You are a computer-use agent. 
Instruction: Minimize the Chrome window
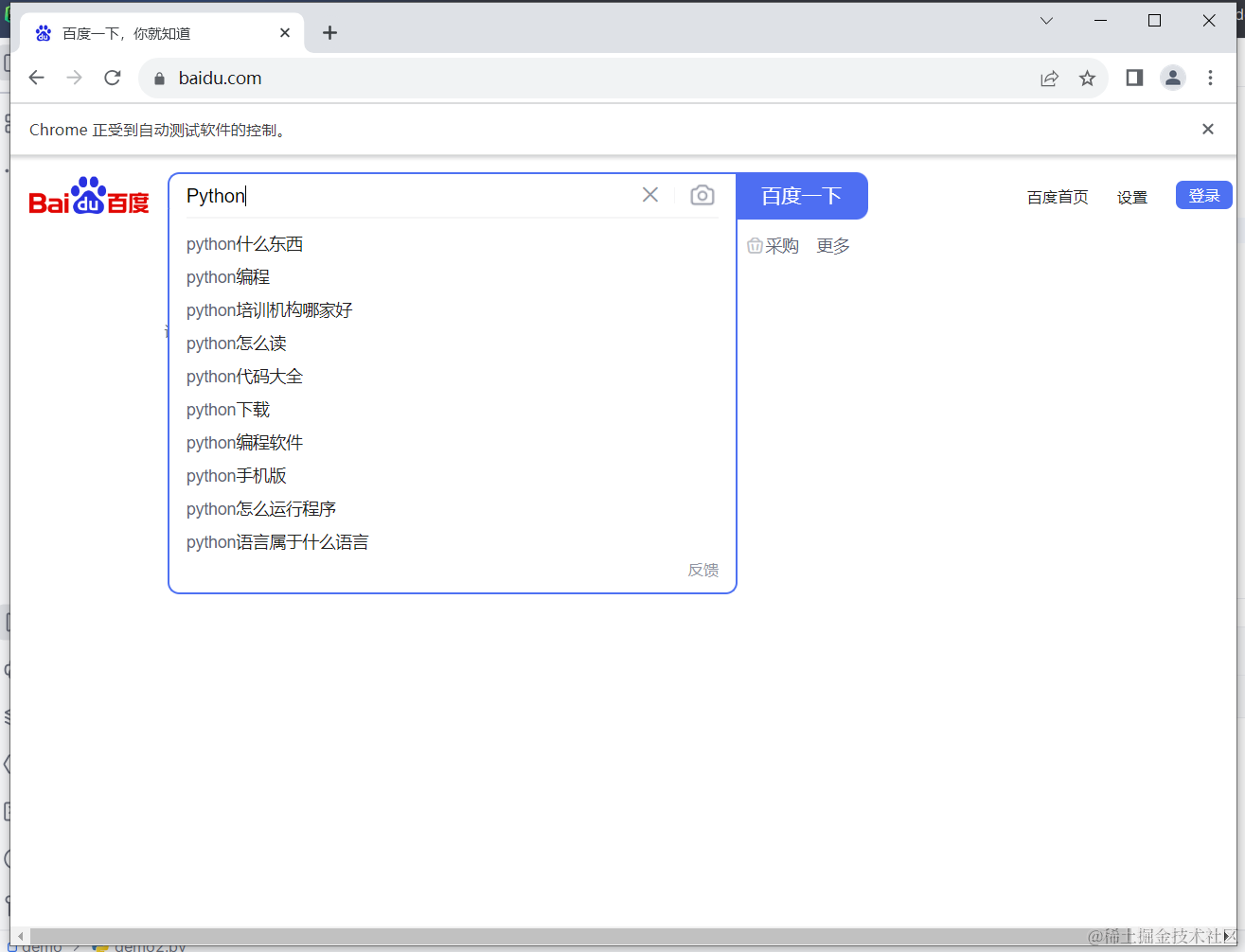1100,20
